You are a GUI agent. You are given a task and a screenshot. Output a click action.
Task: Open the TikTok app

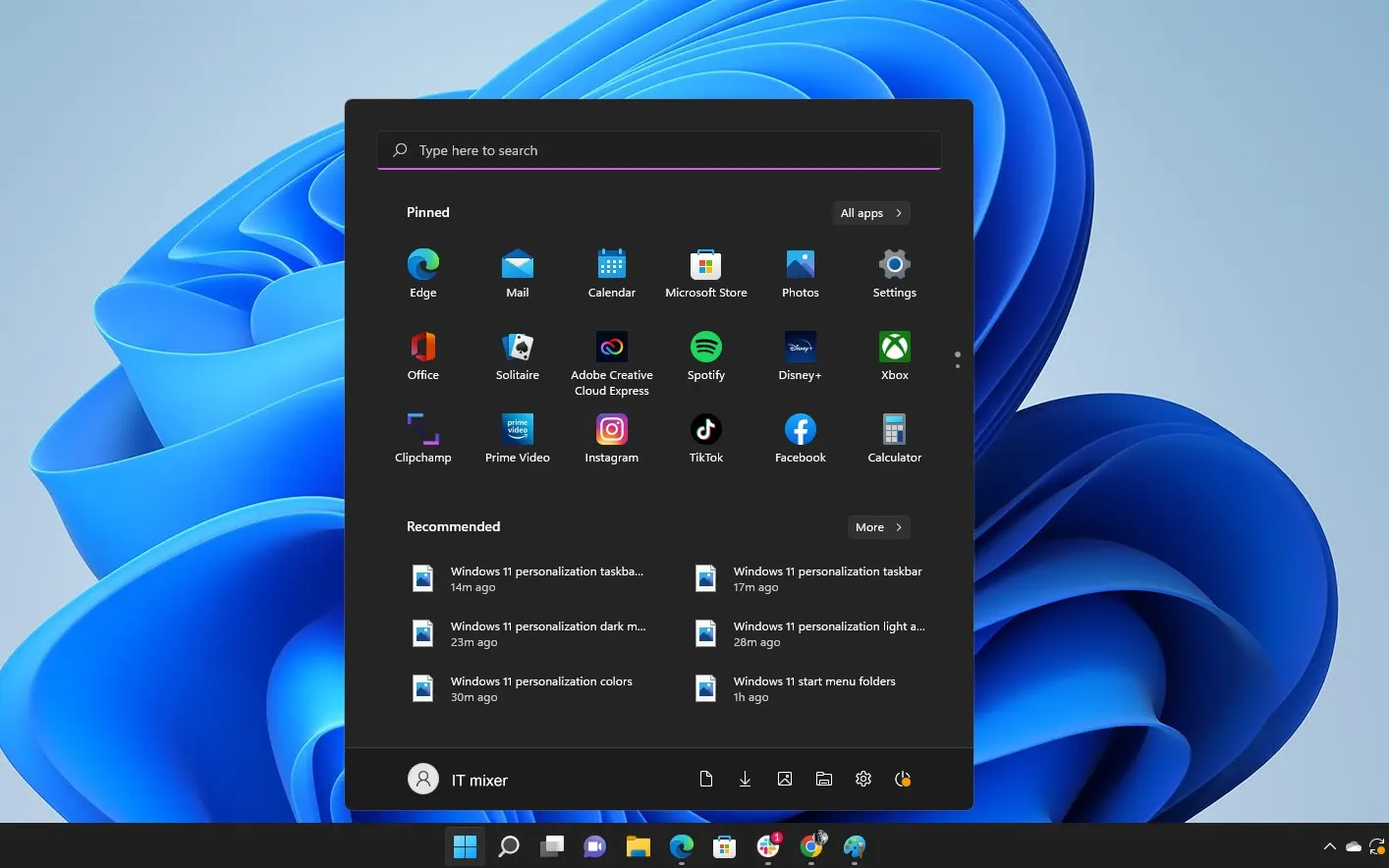coord(705,439)
